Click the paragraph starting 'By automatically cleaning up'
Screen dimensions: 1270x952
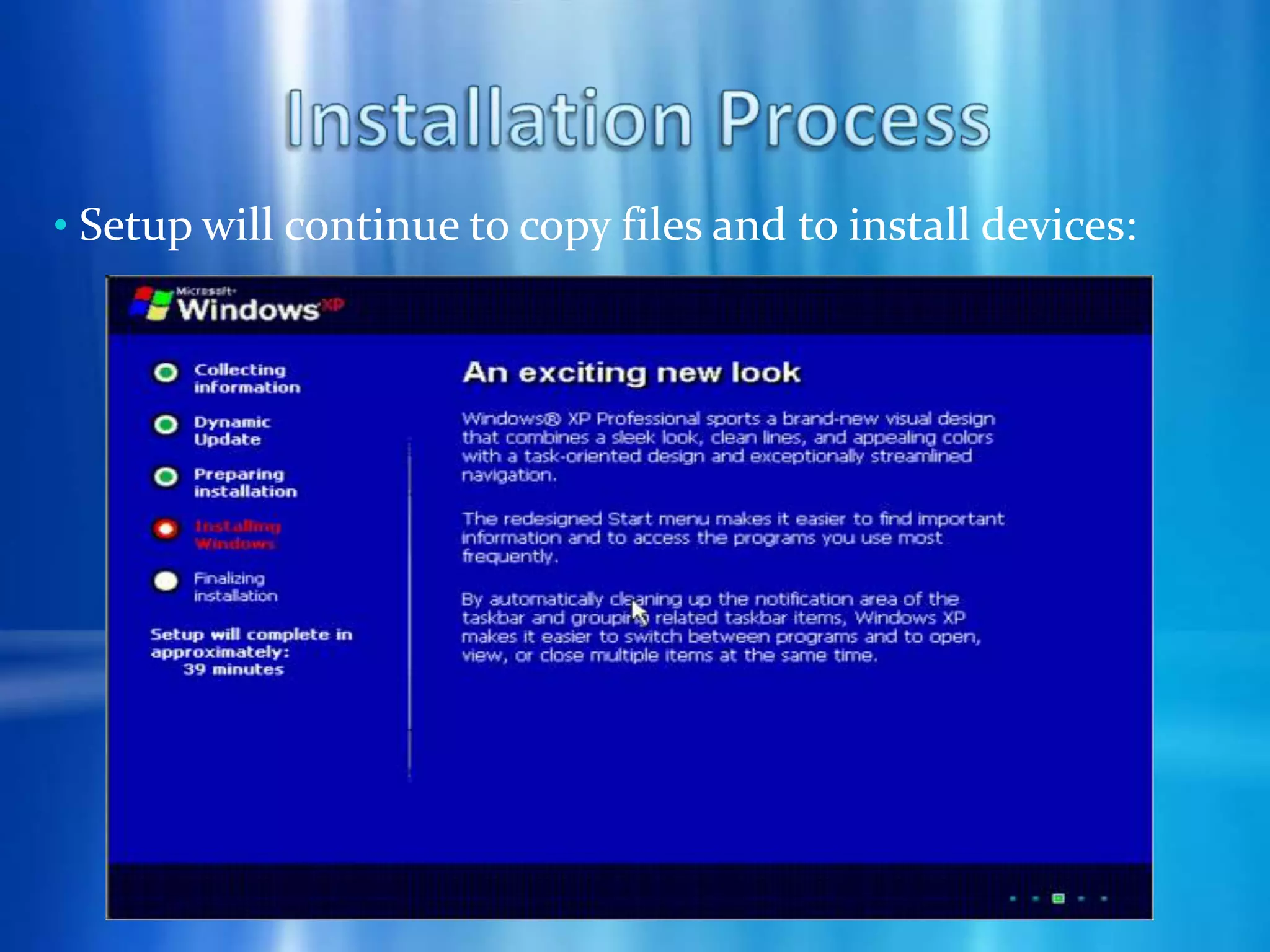click(721, 627)
